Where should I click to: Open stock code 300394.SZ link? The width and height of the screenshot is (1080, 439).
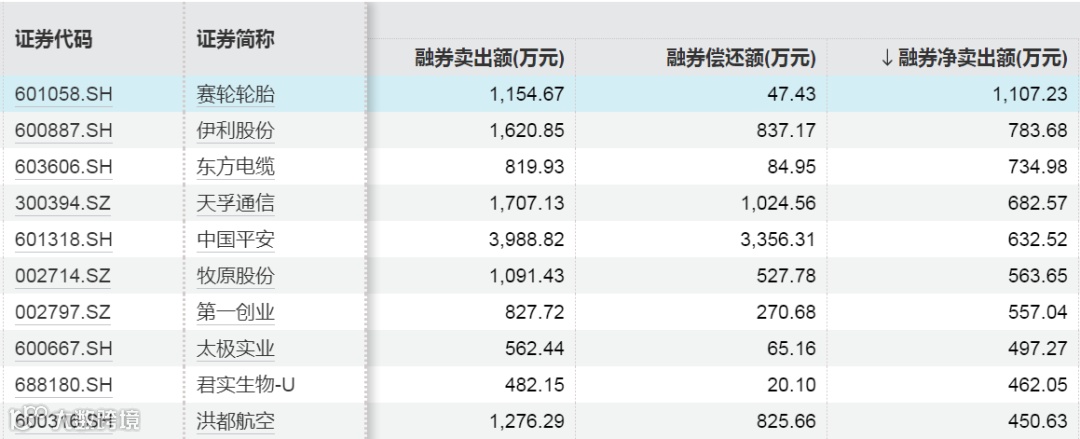tap(63, 203)
